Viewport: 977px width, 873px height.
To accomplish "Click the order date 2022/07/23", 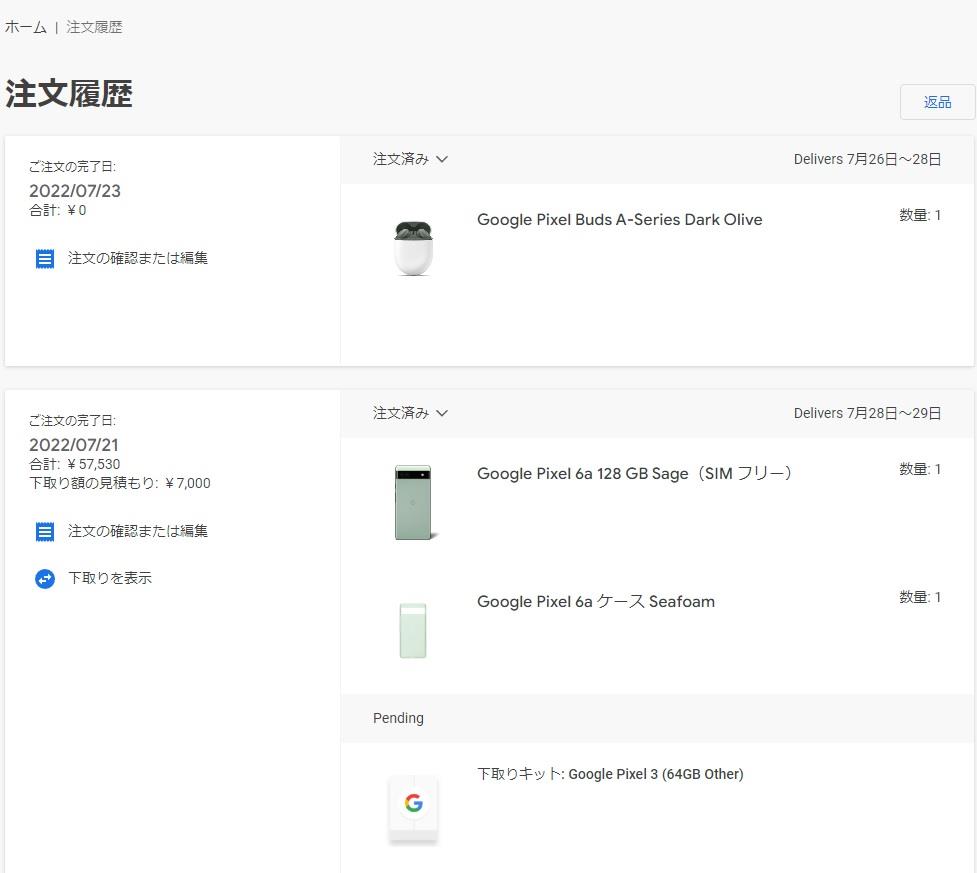I will coord(75,191).
